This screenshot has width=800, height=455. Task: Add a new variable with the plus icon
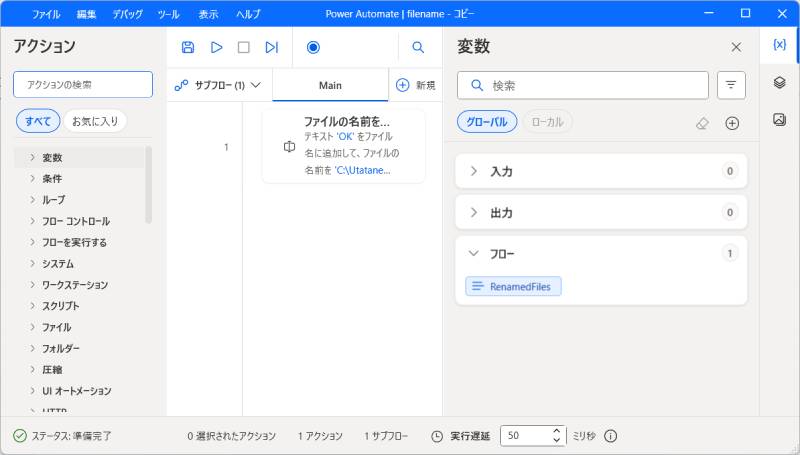coord(732,123)
